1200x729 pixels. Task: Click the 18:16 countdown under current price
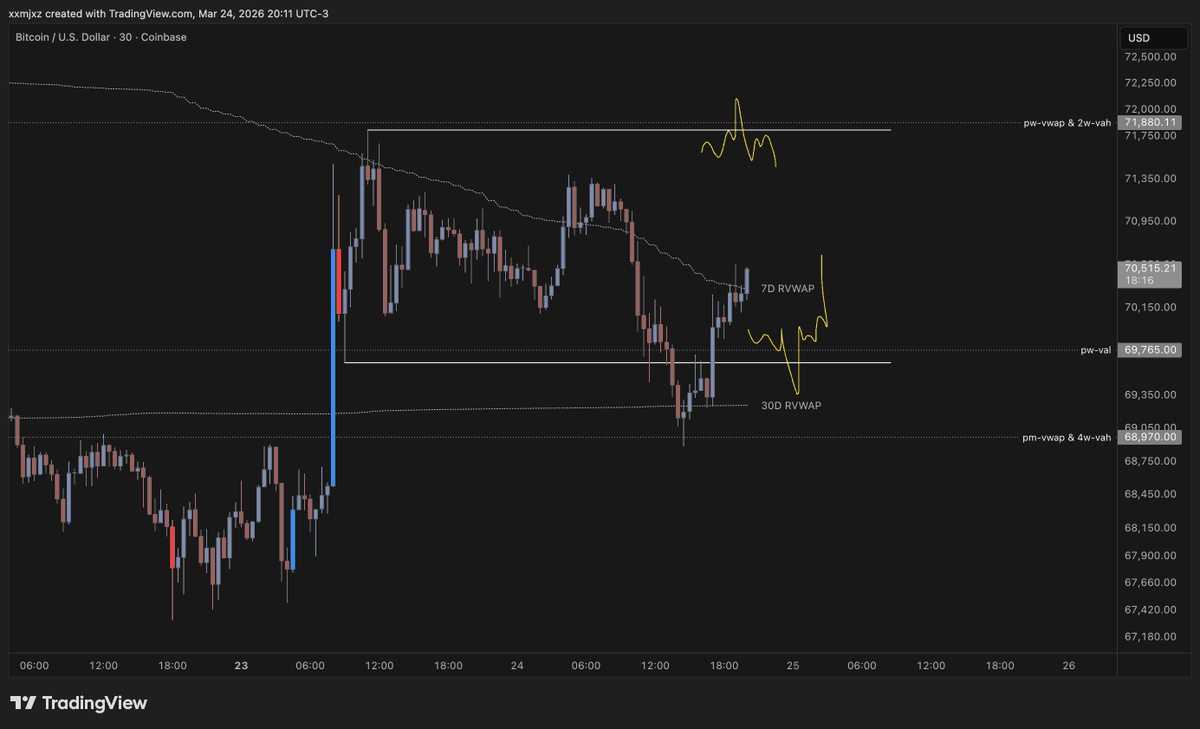click(x=1141, y=281)
